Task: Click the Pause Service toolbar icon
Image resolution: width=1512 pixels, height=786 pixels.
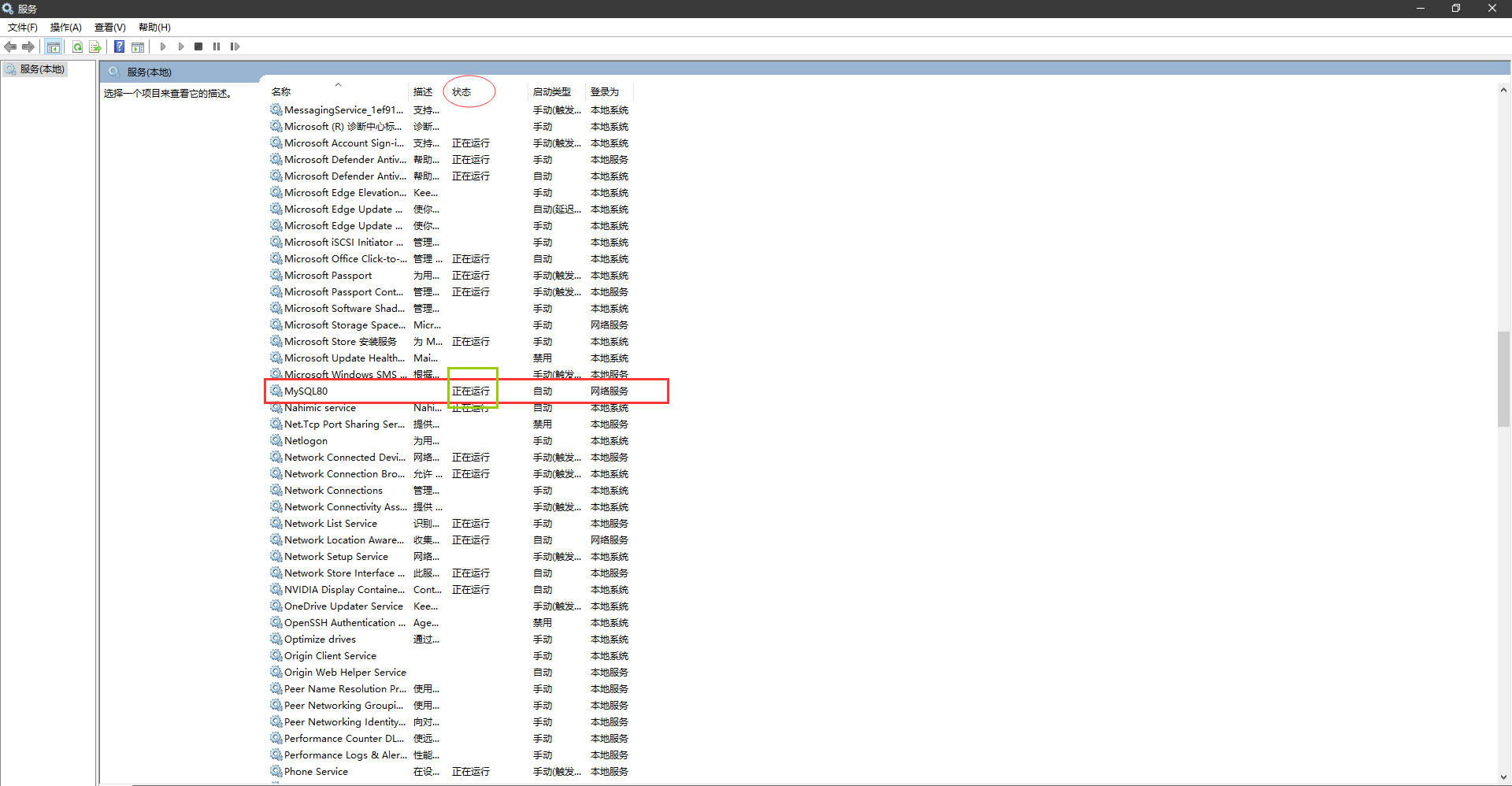Action: coord(217,46)
